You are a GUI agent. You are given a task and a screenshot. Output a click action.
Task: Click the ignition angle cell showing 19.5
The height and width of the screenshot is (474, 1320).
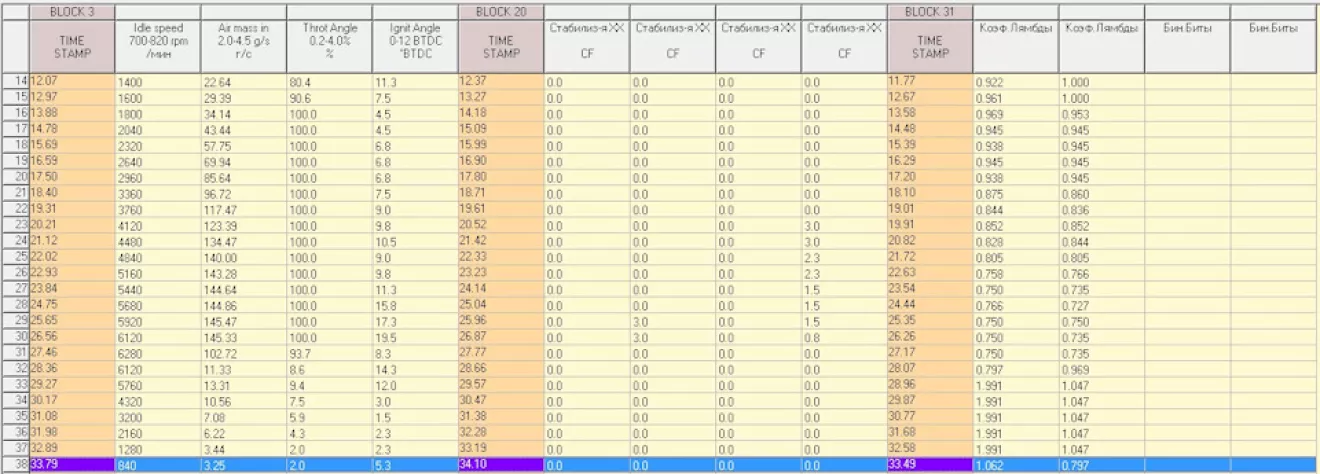click(415, 336)
